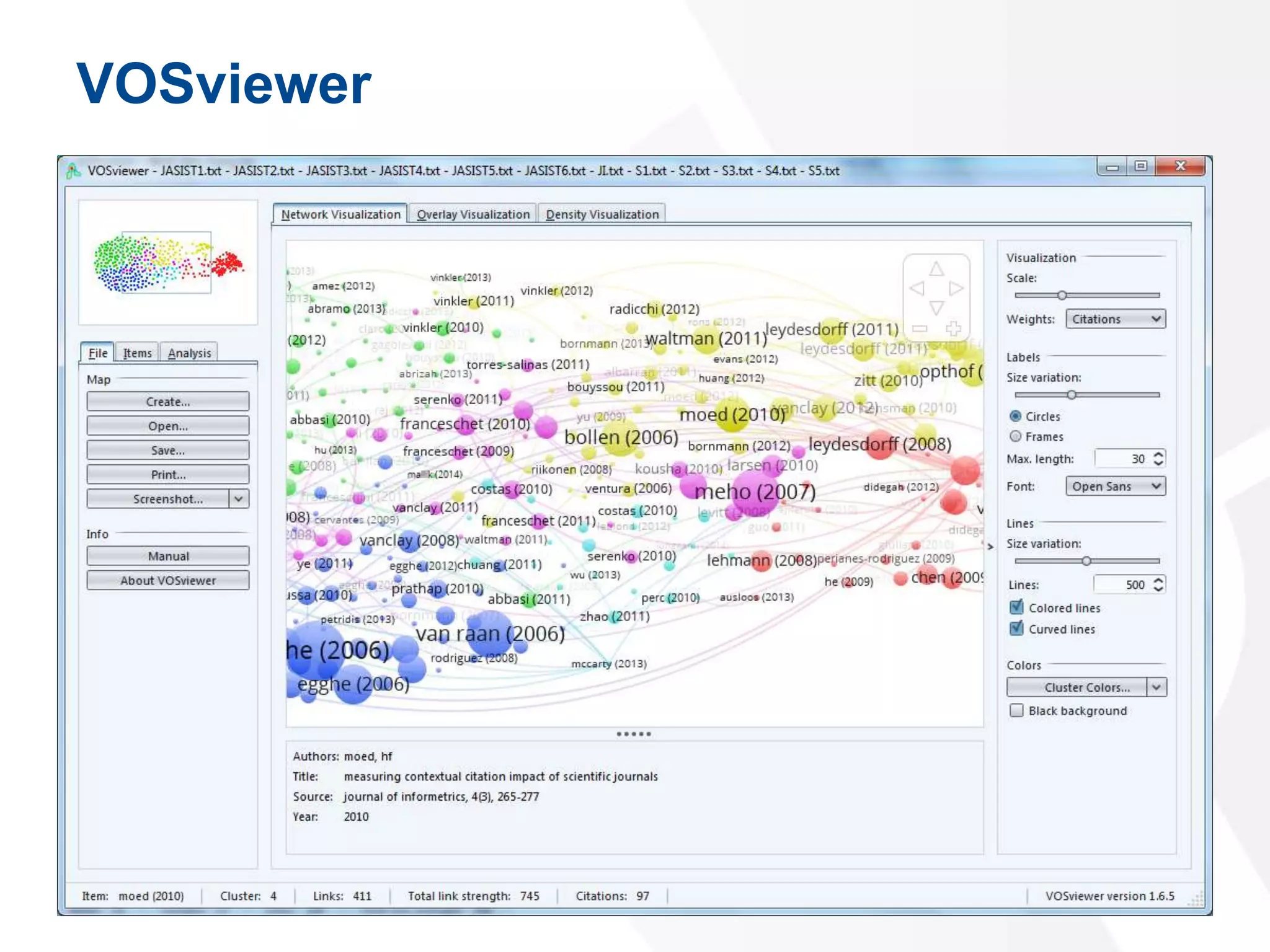Uncheck the Colored lines checkbox
1270x952 pixels.
1016,607
